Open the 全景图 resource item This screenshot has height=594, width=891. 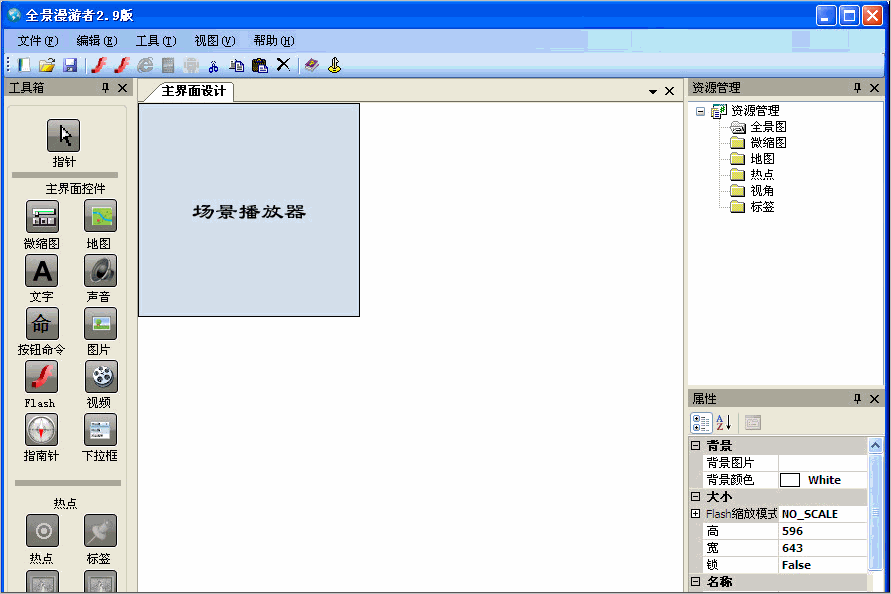coord(768,127)
